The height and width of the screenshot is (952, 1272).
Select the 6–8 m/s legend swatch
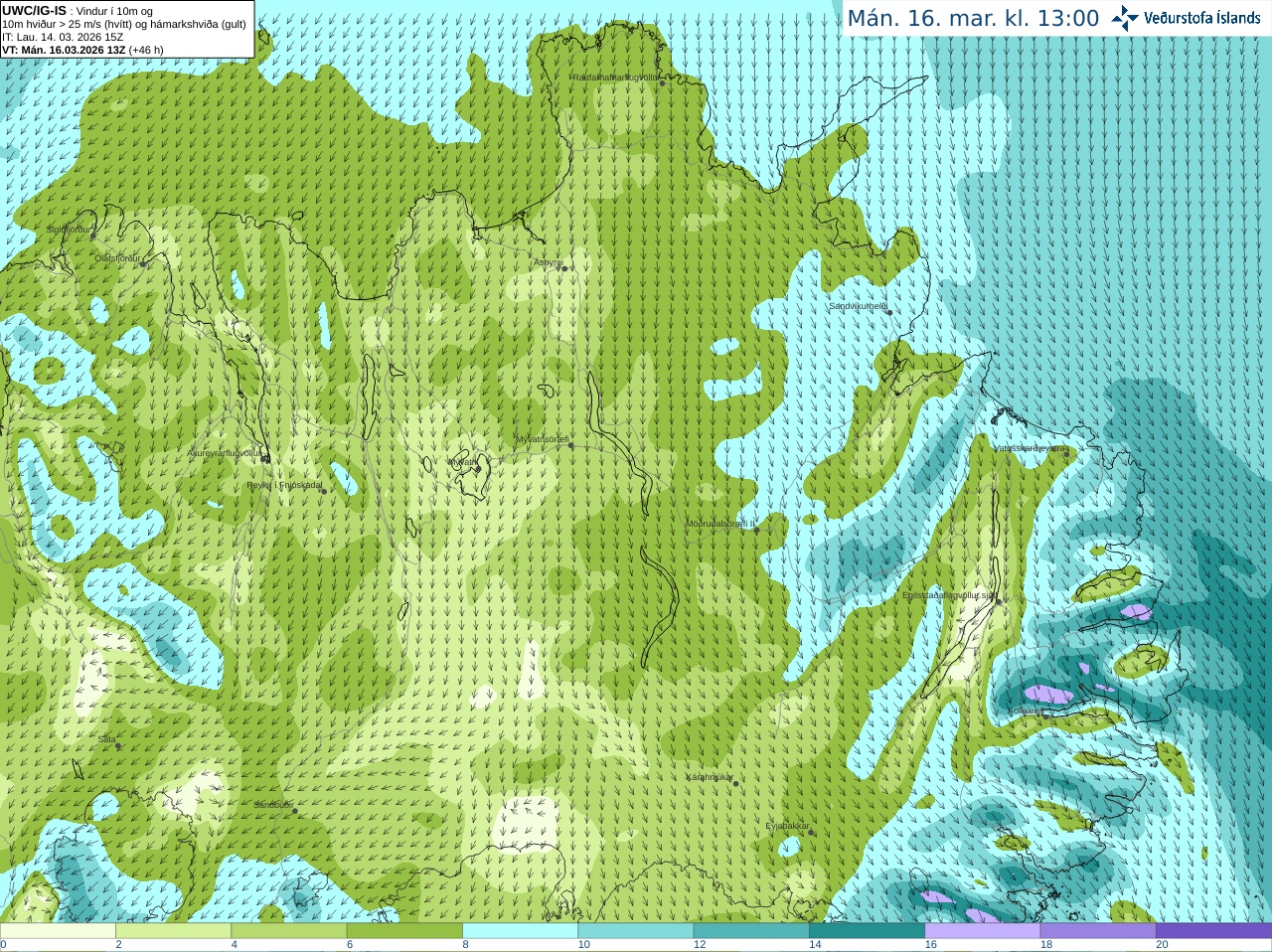coord(404,930)
